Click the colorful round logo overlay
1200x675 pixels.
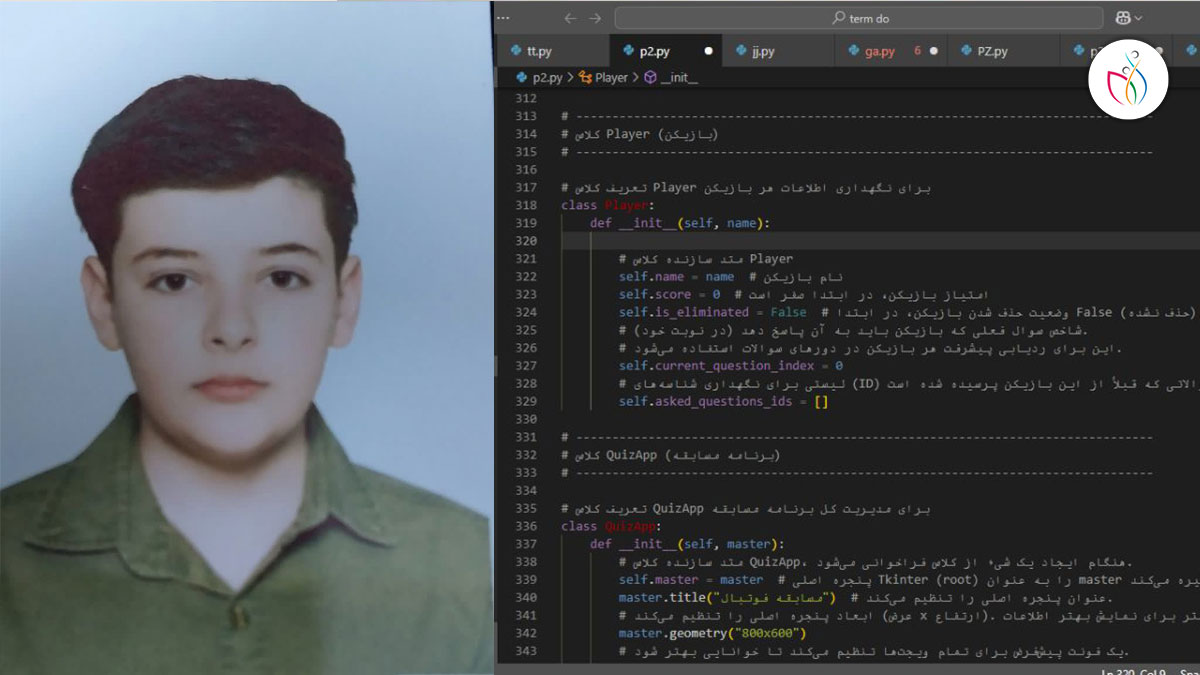pyautogui.click(x=1128, y=77)
